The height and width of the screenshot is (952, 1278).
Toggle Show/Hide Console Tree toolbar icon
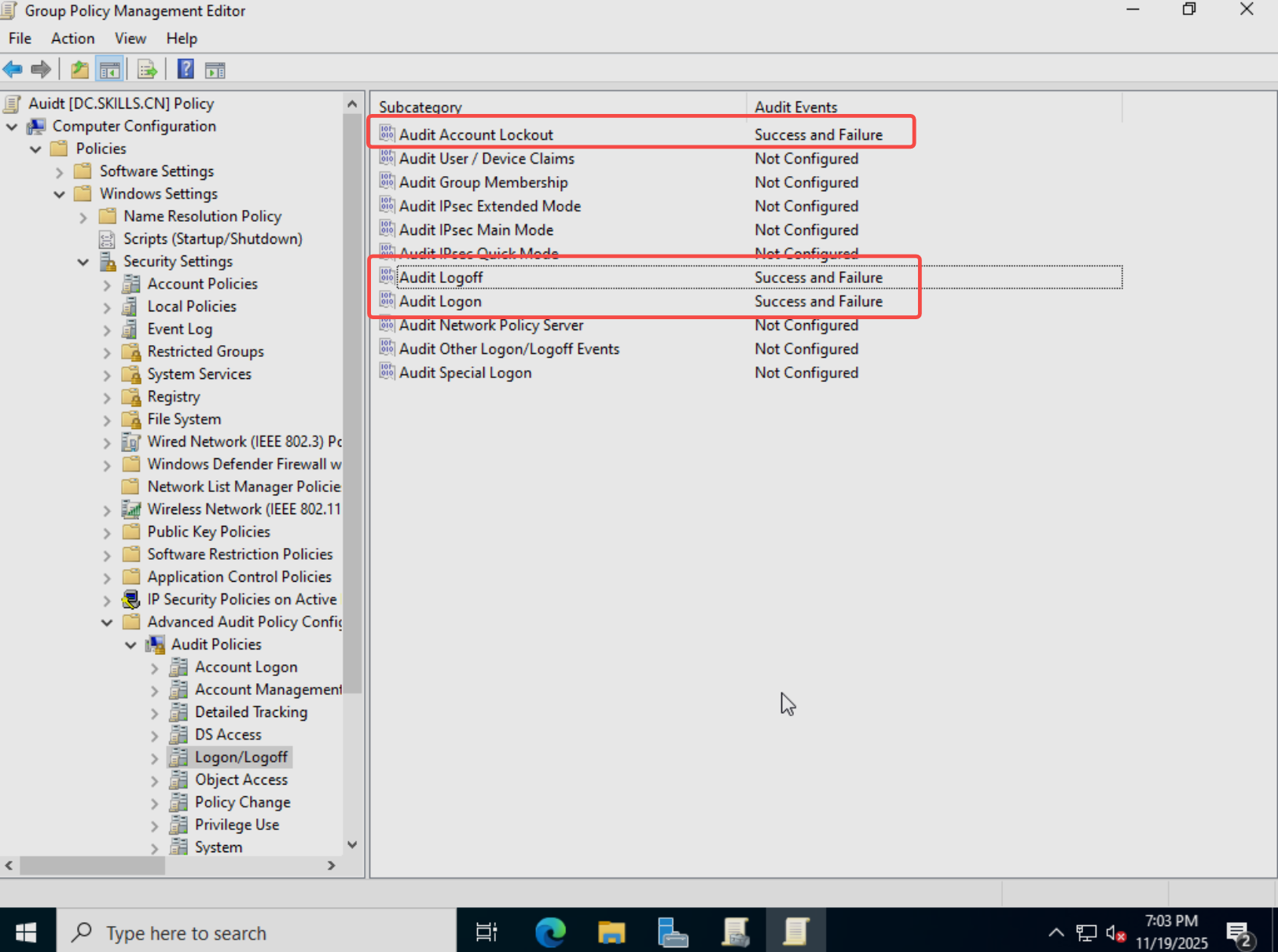[109, 69]
